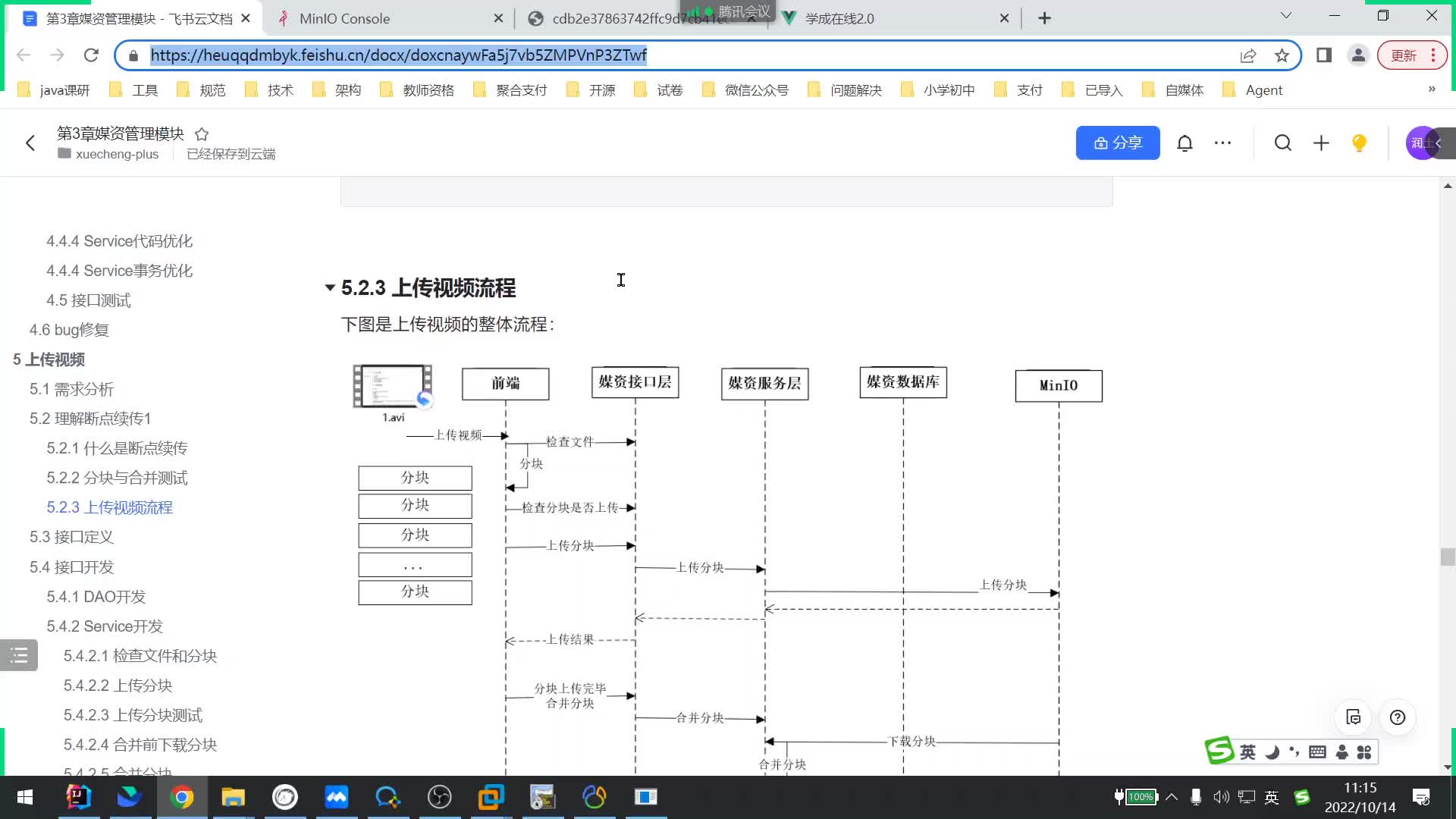
Task: Go to outline item 5.2.2 分块与合并测试
Action: coord(117,478)
